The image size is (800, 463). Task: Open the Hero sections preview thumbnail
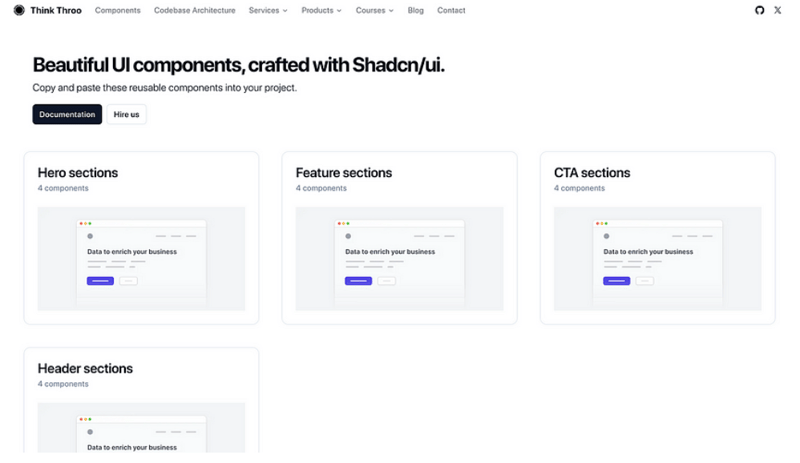[x=141, y=259]
